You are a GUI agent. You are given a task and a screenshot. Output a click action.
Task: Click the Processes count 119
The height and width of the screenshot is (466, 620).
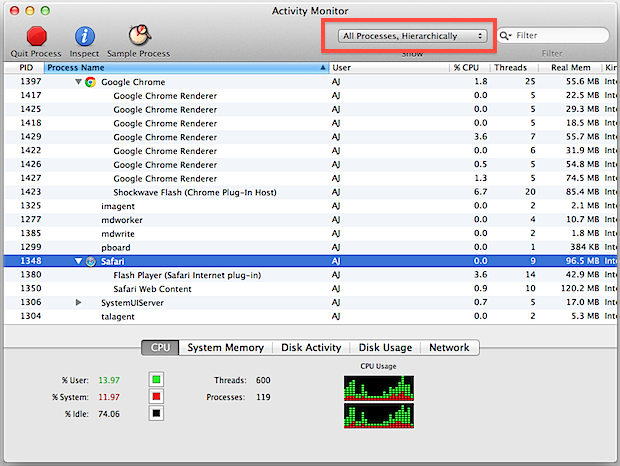[263, 397]
